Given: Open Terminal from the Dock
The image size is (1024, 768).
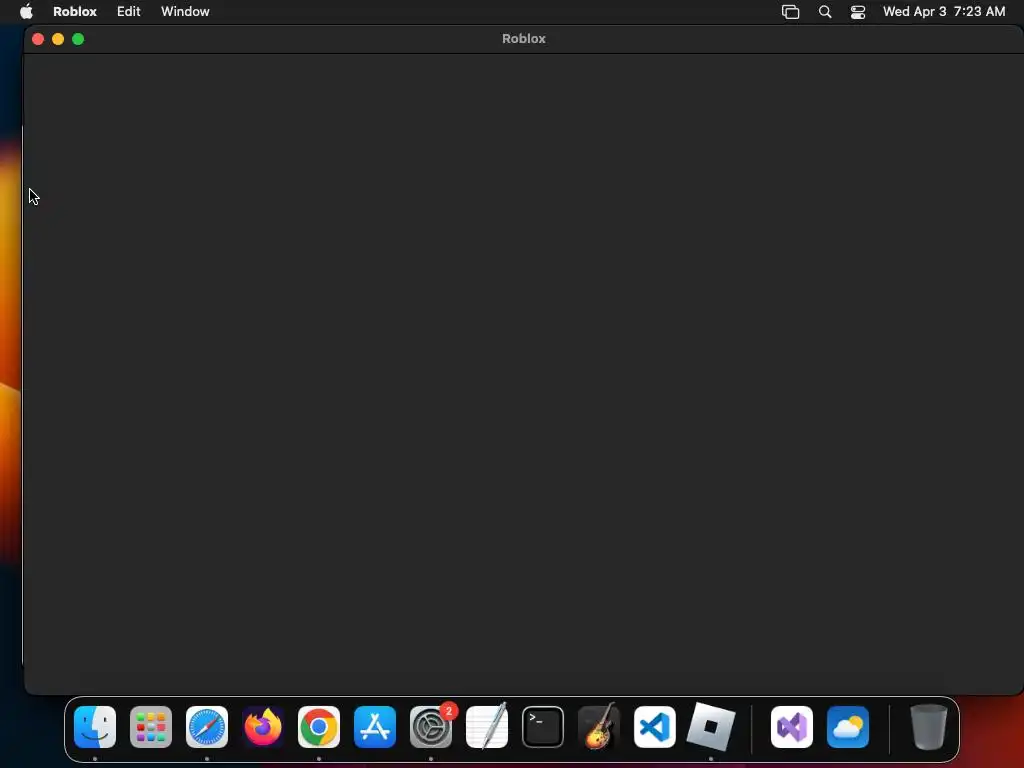Looking at the screenshot, I should (543, 727).
